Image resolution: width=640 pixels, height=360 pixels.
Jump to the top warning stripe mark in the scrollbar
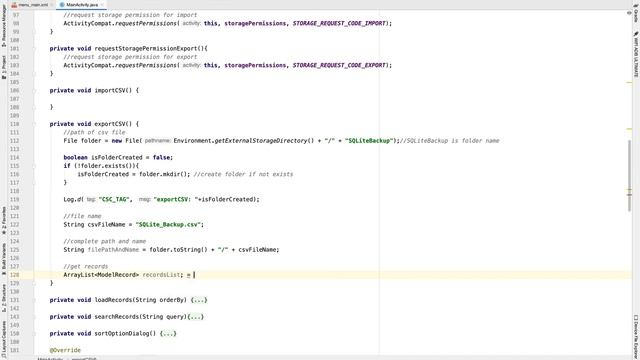629,82
